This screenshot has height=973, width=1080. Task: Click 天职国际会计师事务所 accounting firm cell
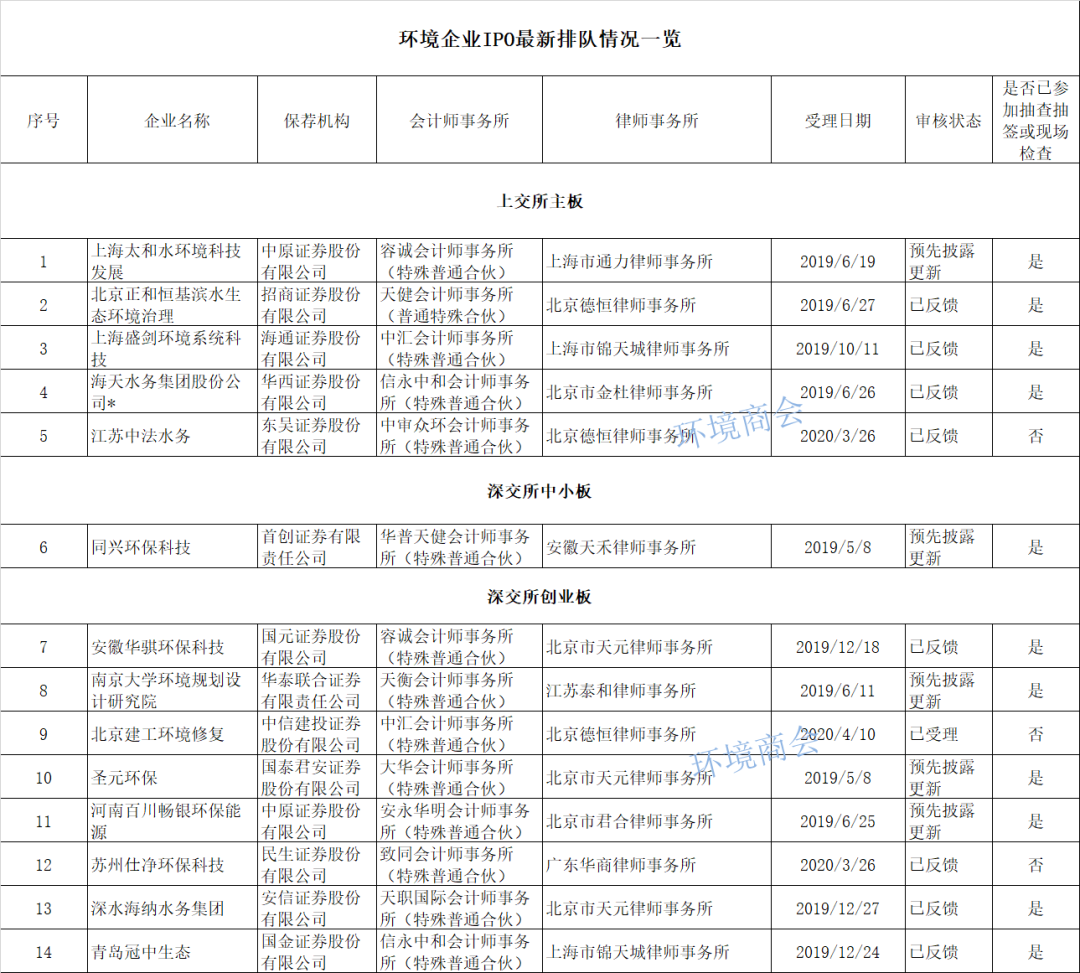pos(459,908)
